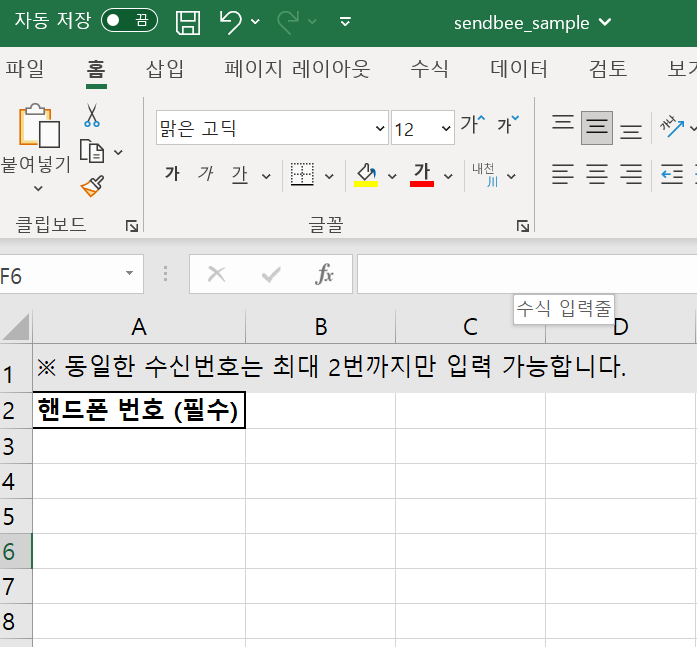Click inside the formula bar input
697x647 pixels.
tap(527, 274)
